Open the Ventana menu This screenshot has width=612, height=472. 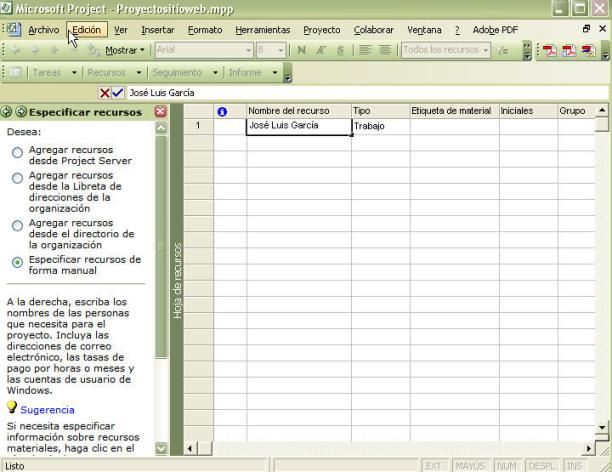tap(424, 30)
